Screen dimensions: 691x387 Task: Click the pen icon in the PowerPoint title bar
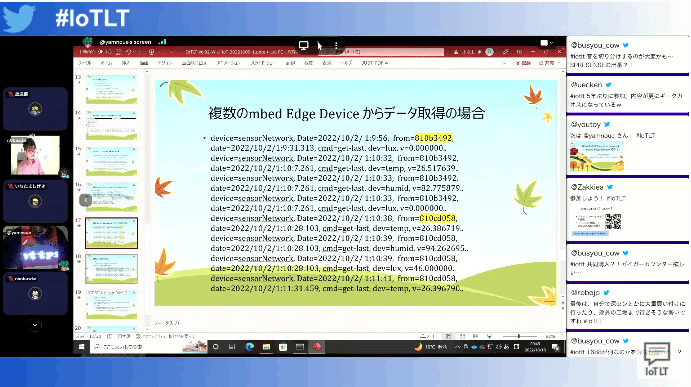click(505, 52)
